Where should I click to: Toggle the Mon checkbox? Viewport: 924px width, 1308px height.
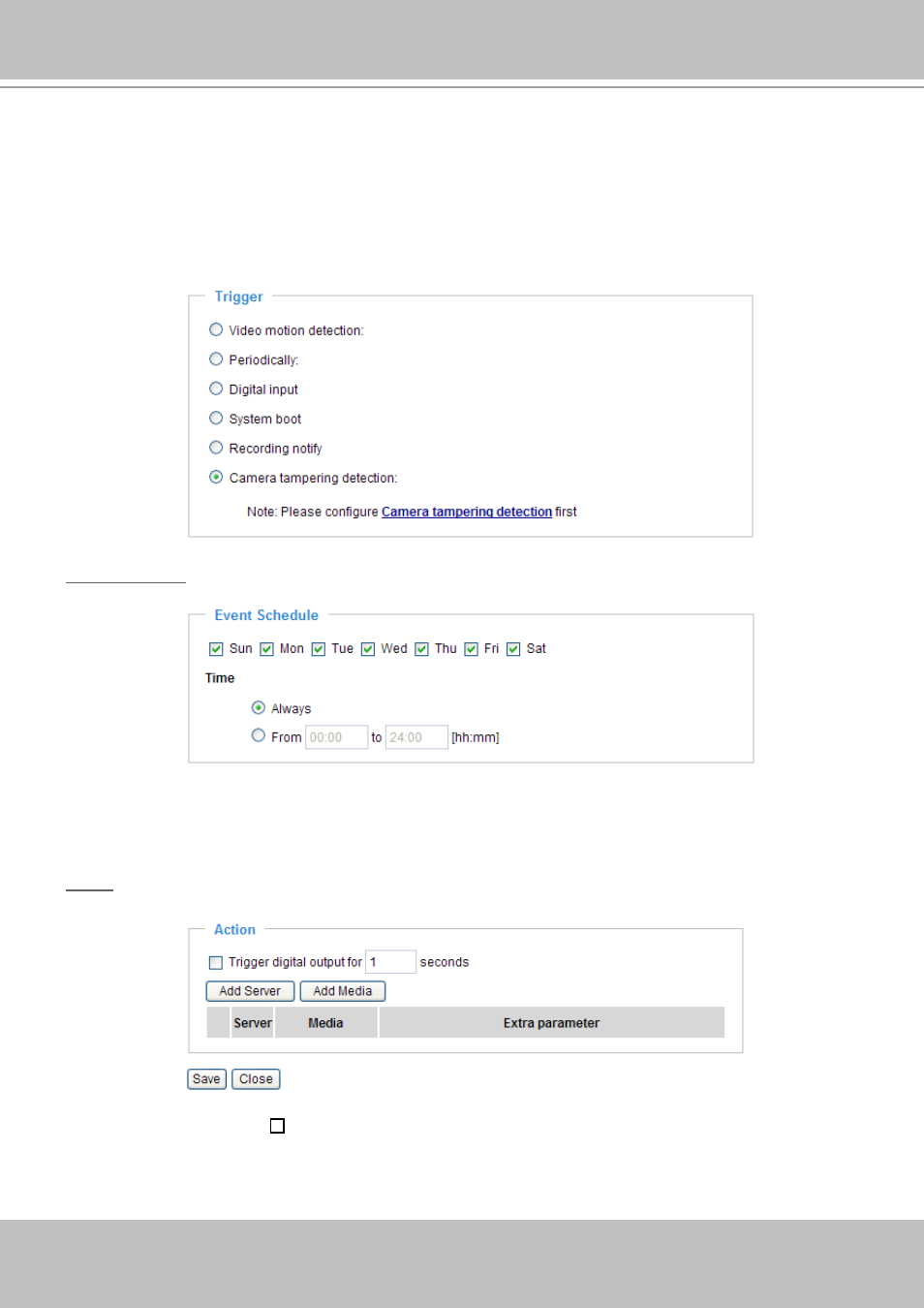tap(266, 649)
